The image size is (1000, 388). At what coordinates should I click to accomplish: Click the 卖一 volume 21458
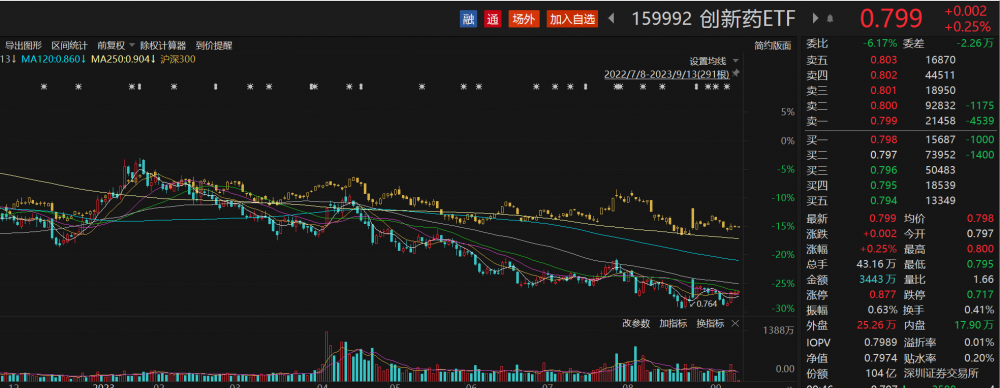coord(941,121)
